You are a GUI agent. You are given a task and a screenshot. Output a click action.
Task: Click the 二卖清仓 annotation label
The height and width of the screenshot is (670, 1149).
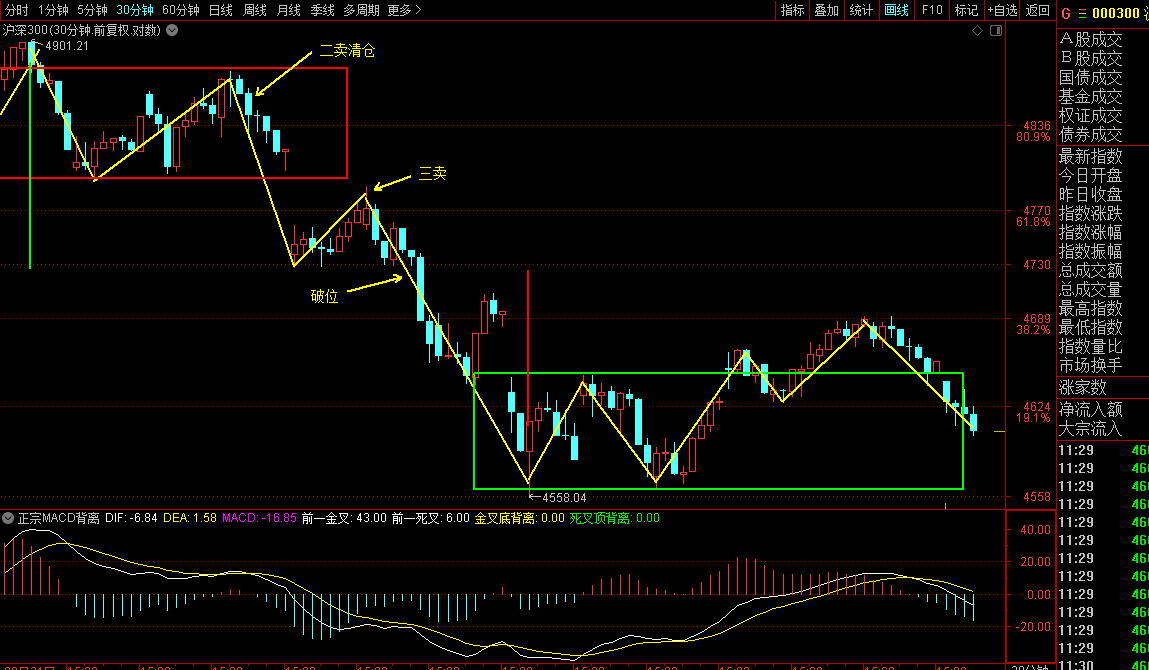(347, 50)
